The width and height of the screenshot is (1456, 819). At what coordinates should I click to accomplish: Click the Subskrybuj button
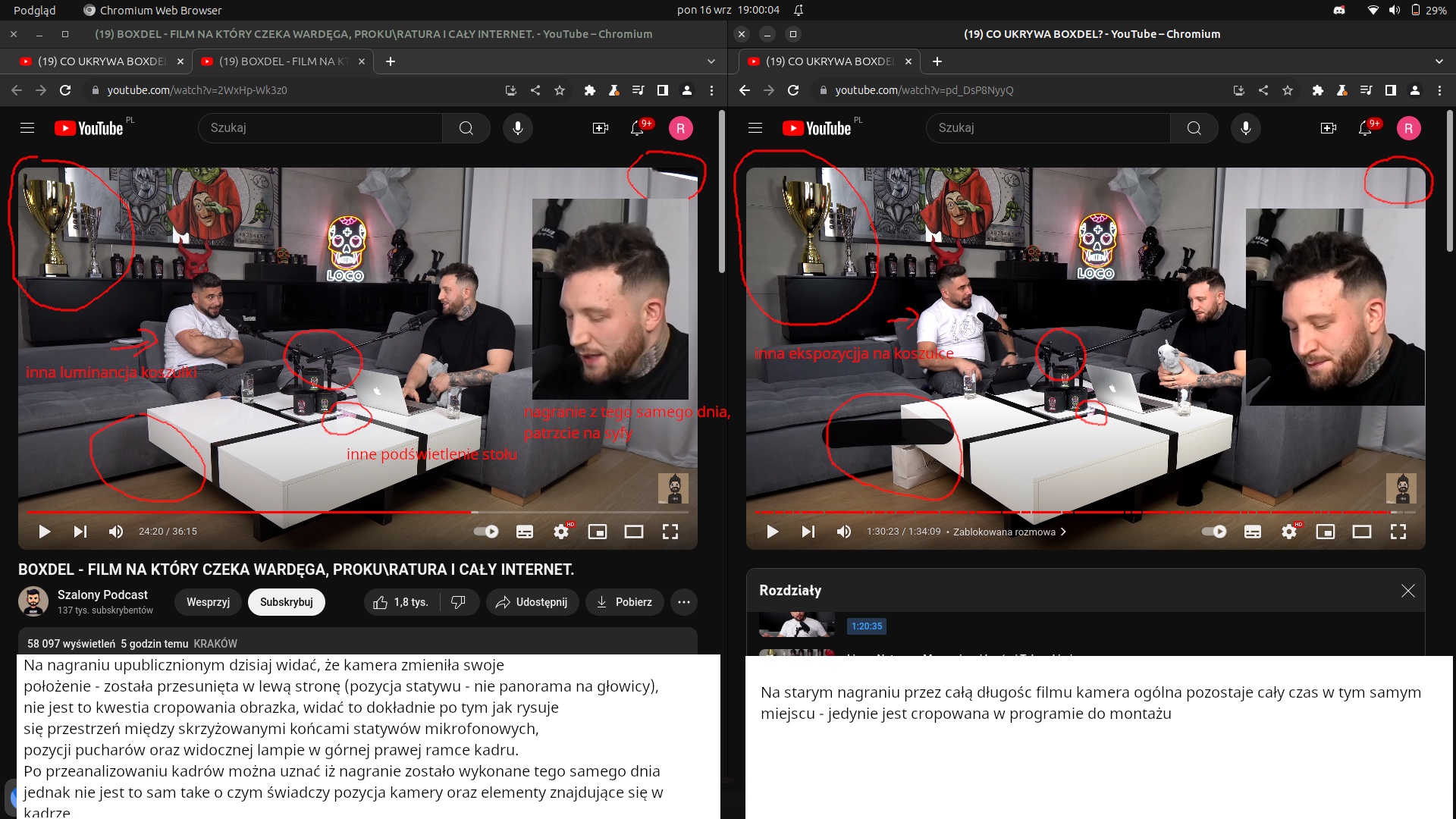(287, 602)
